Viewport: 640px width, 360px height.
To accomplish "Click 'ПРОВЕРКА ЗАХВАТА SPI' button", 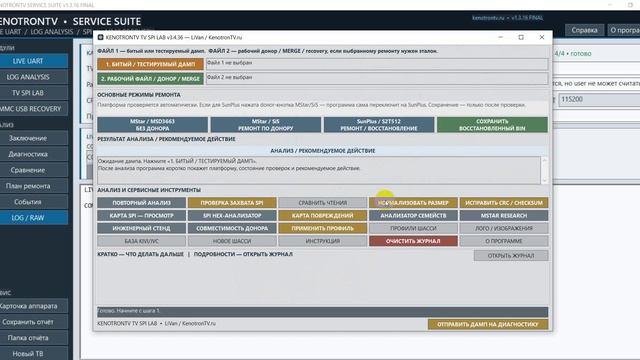I will click(x=232, y=202).
